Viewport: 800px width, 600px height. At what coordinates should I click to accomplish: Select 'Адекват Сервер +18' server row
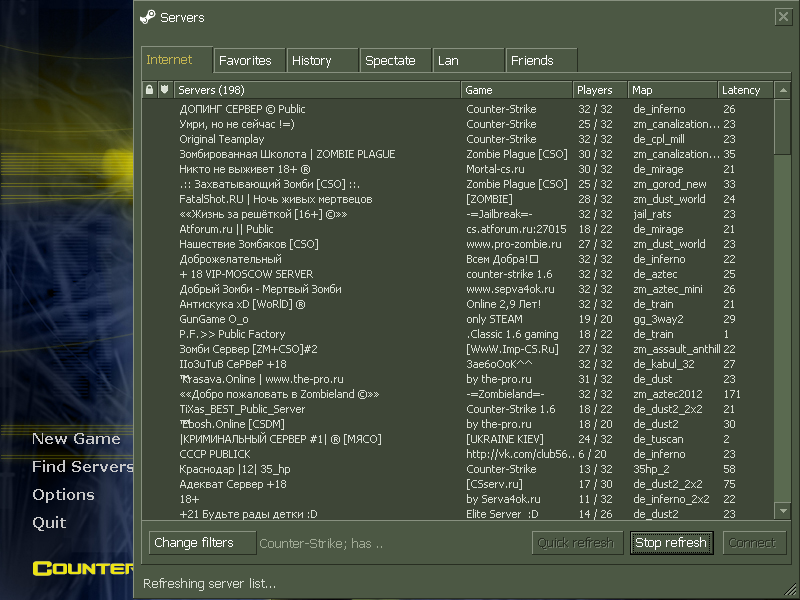[458, 484]
